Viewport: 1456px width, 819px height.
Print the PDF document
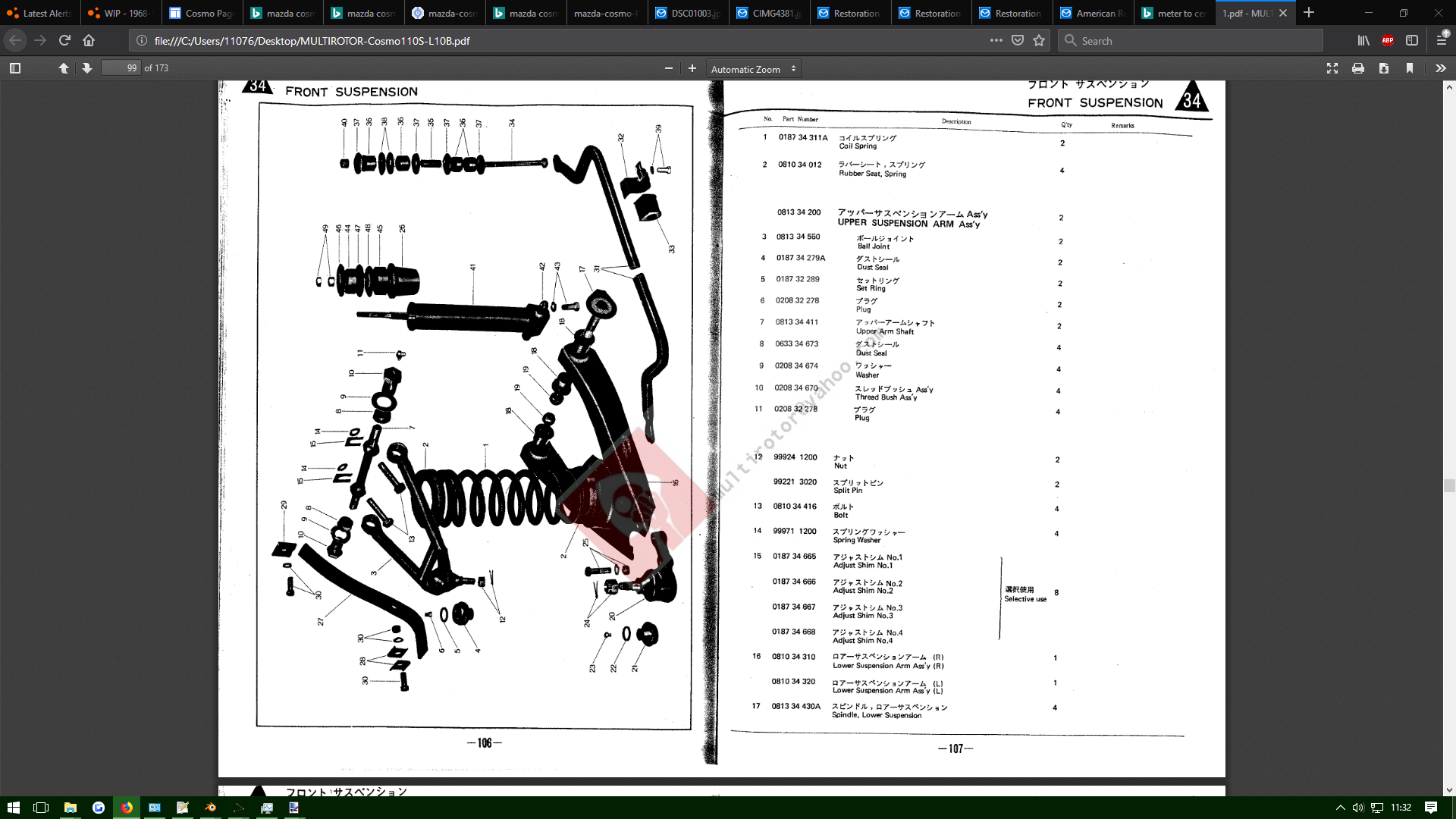tap(1358, 68)
